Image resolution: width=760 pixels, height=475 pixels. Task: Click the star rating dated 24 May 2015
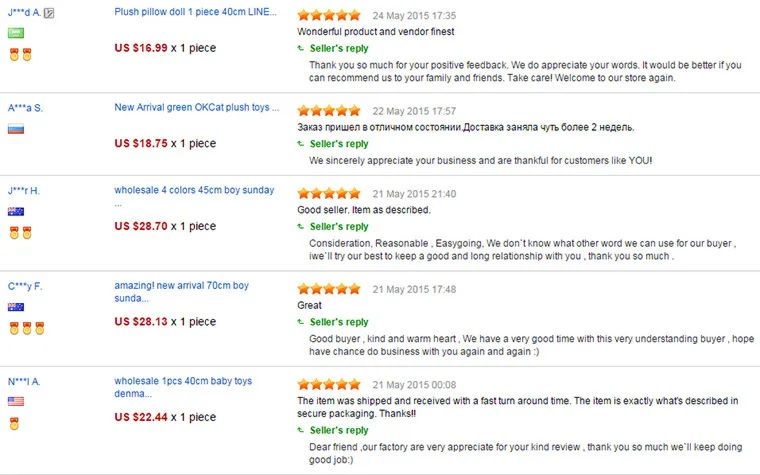[x=329, y=16]
